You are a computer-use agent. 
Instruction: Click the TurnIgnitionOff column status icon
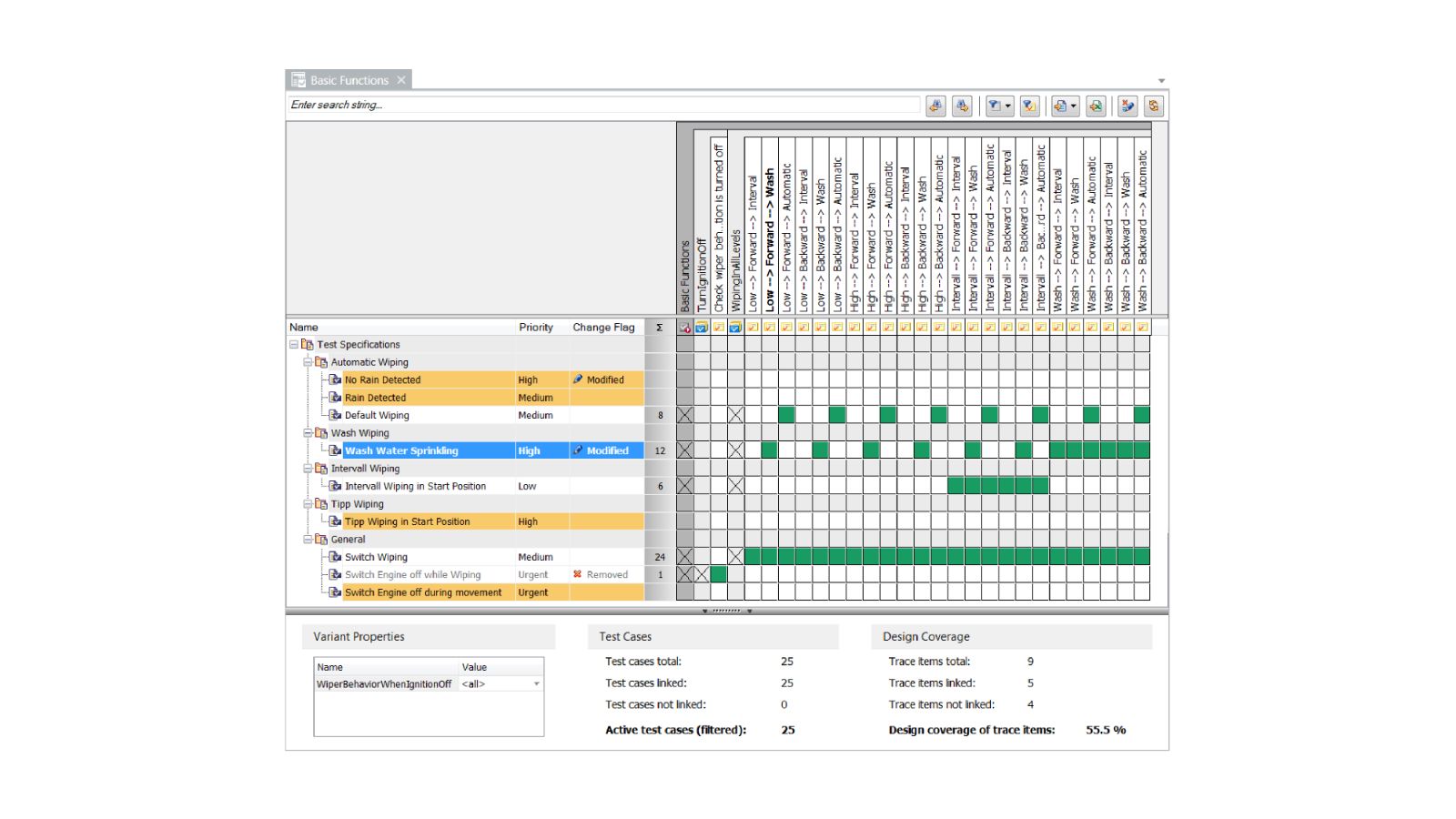tap(702, 328)
